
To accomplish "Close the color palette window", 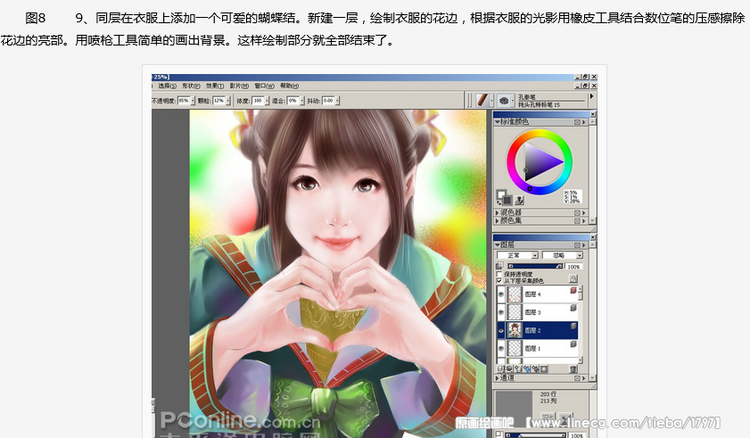I will tap(593, 114).
